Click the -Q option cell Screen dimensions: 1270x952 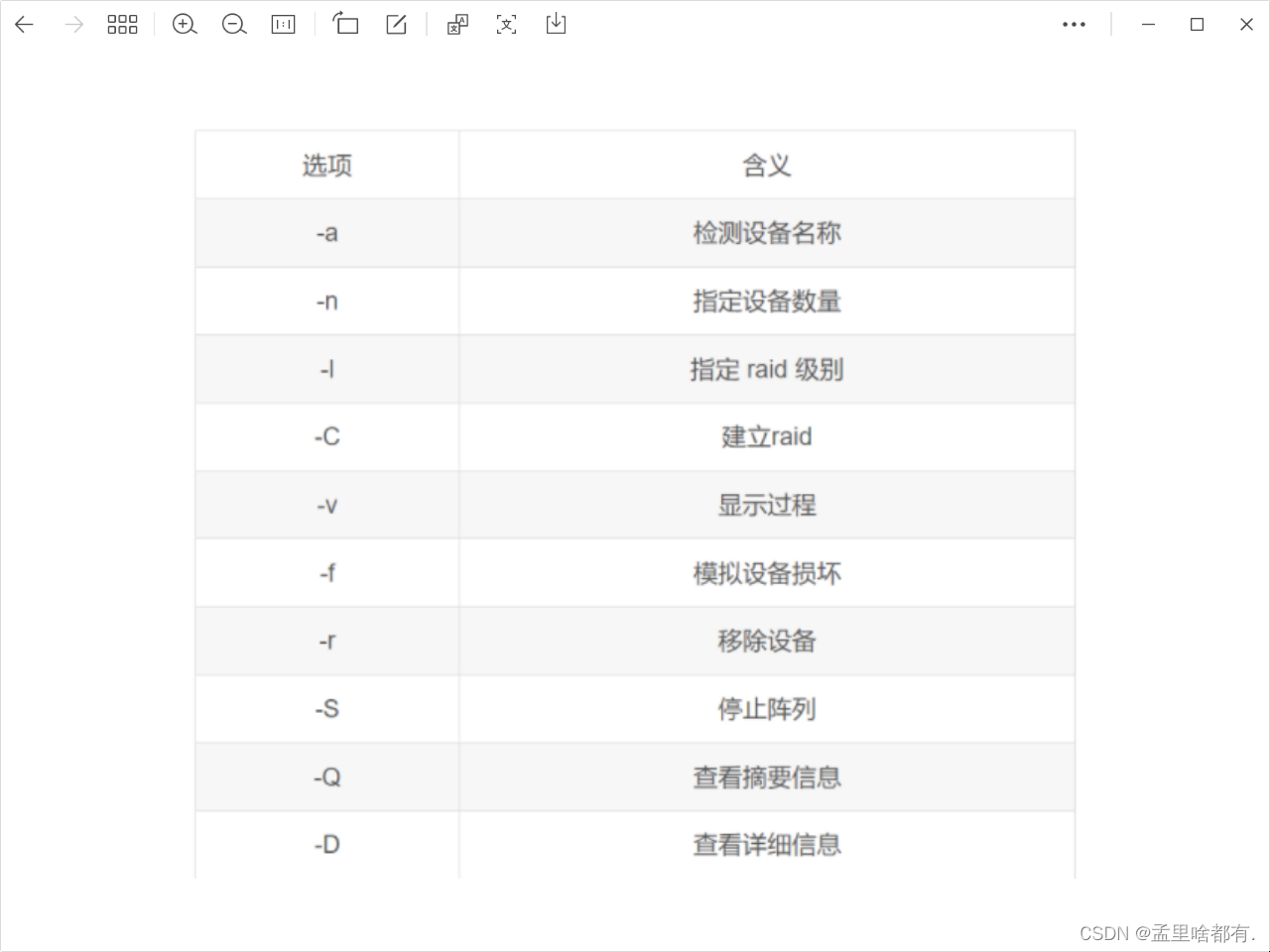pyautogui.click(x=327, y=776)
